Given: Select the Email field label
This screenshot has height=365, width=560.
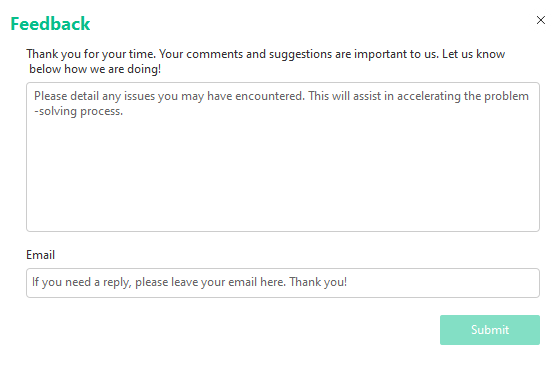Looking at the screenshot, I should [40, 255].
